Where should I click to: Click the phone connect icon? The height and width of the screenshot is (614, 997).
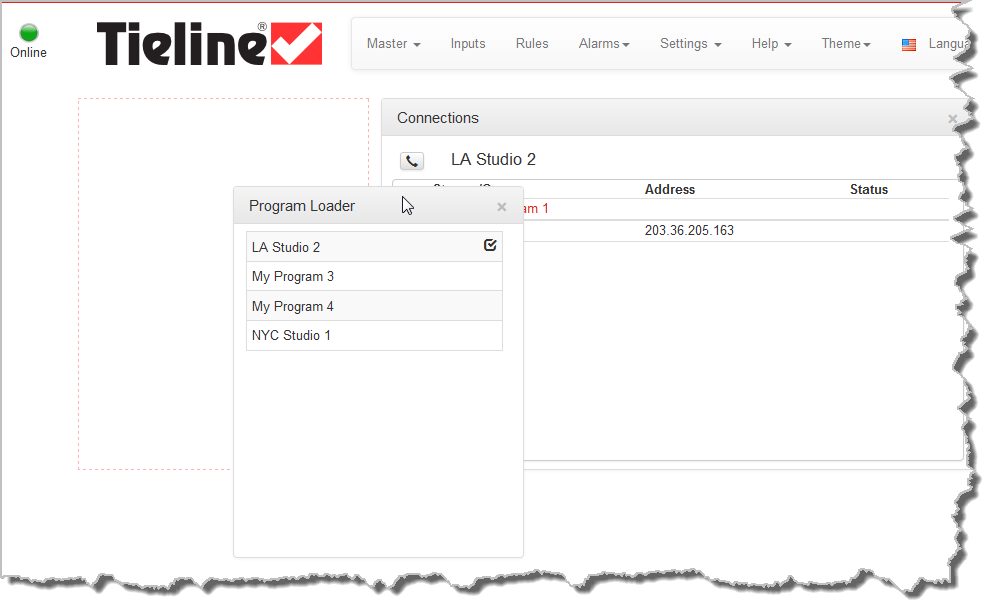pos(411,160)
